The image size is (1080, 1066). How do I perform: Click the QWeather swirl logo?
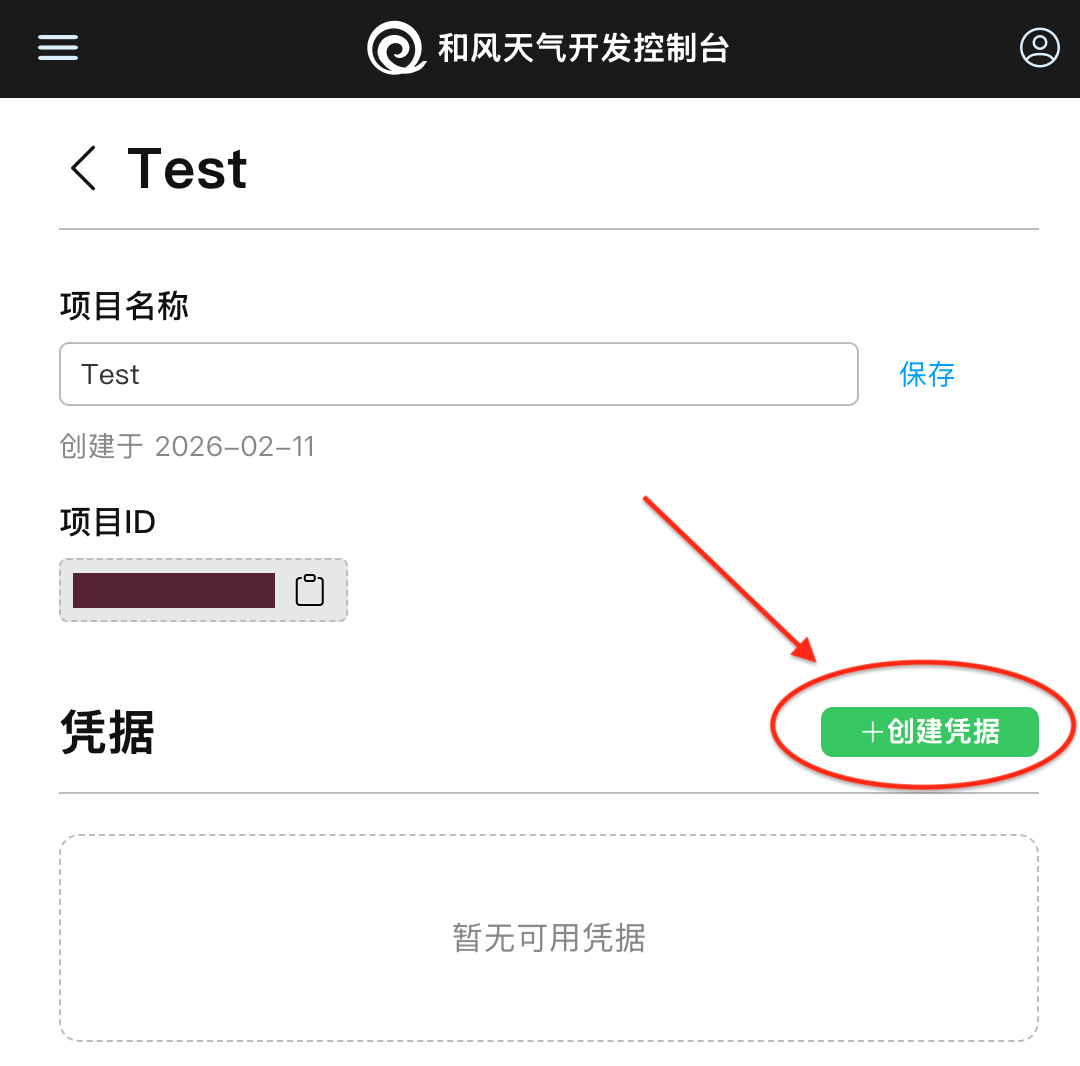coord(397,48)
